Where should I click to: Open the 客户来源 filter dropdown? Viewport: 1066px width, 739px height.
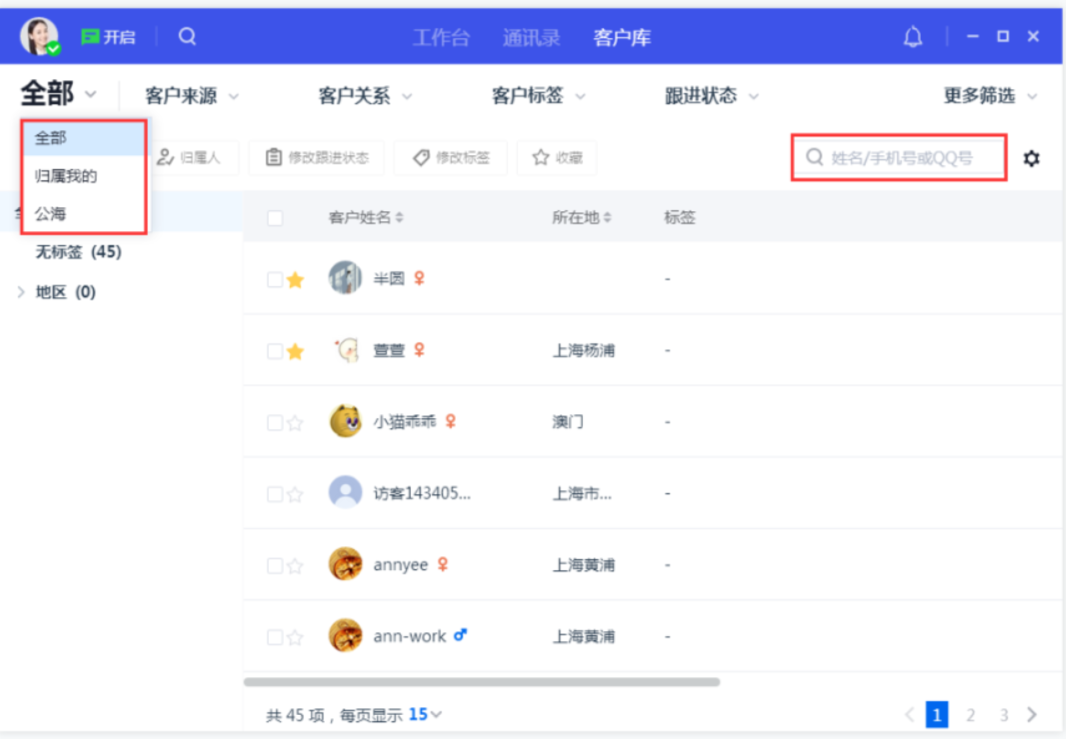click(x=192, y=96)
